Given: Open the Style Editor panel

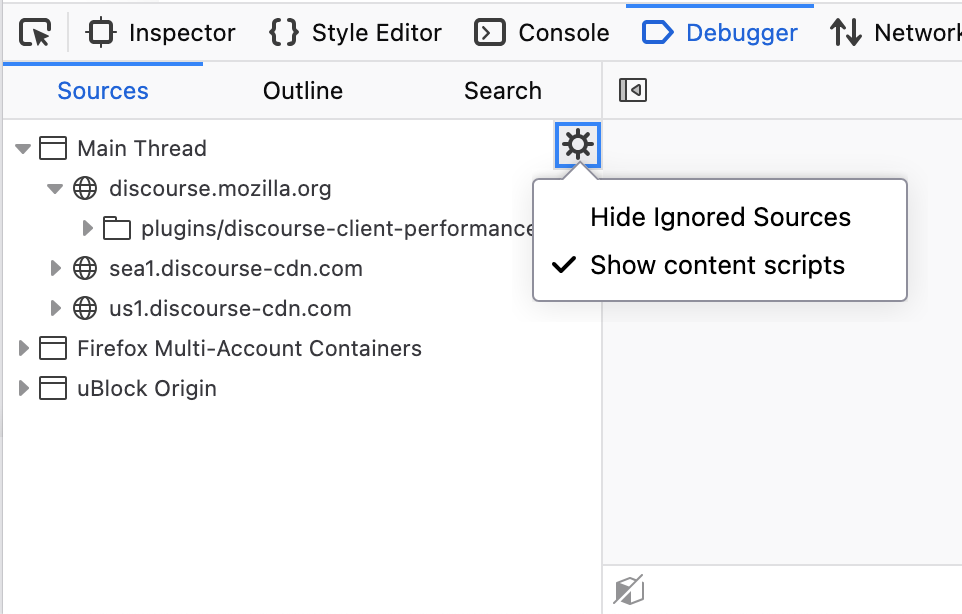Looking at the screenshot, I should click(x=356, y=33).
